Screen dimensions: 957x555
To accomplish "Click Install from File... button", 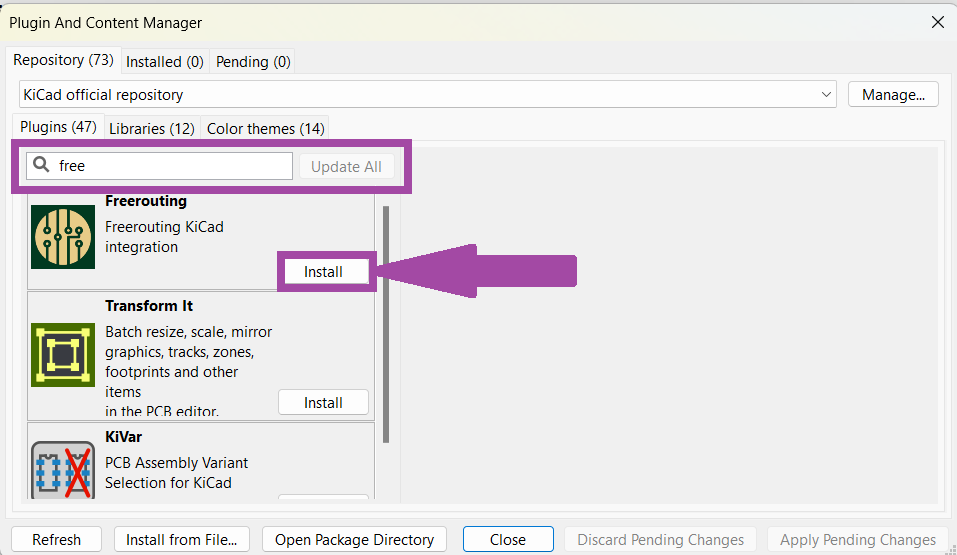I will click(181, 540).
